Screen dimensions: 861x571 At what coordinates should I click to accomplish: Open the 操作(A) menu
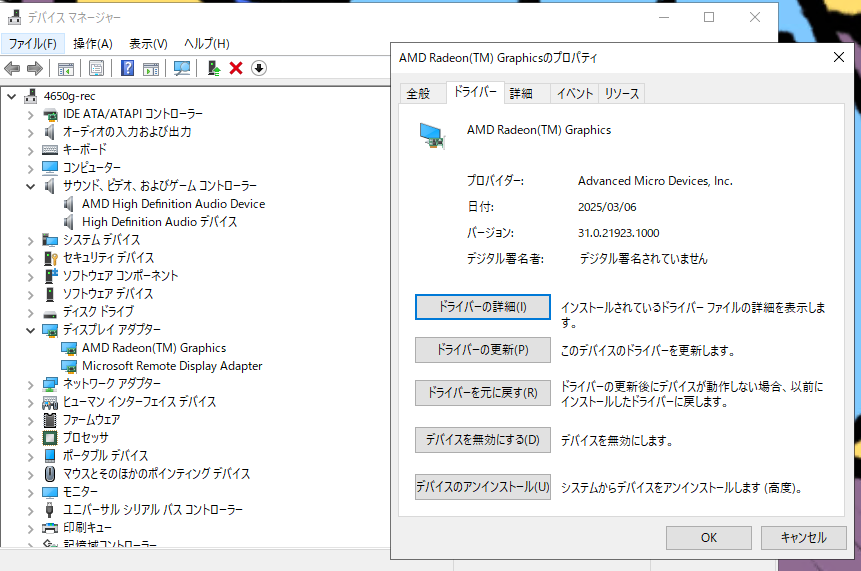[93, 43]
